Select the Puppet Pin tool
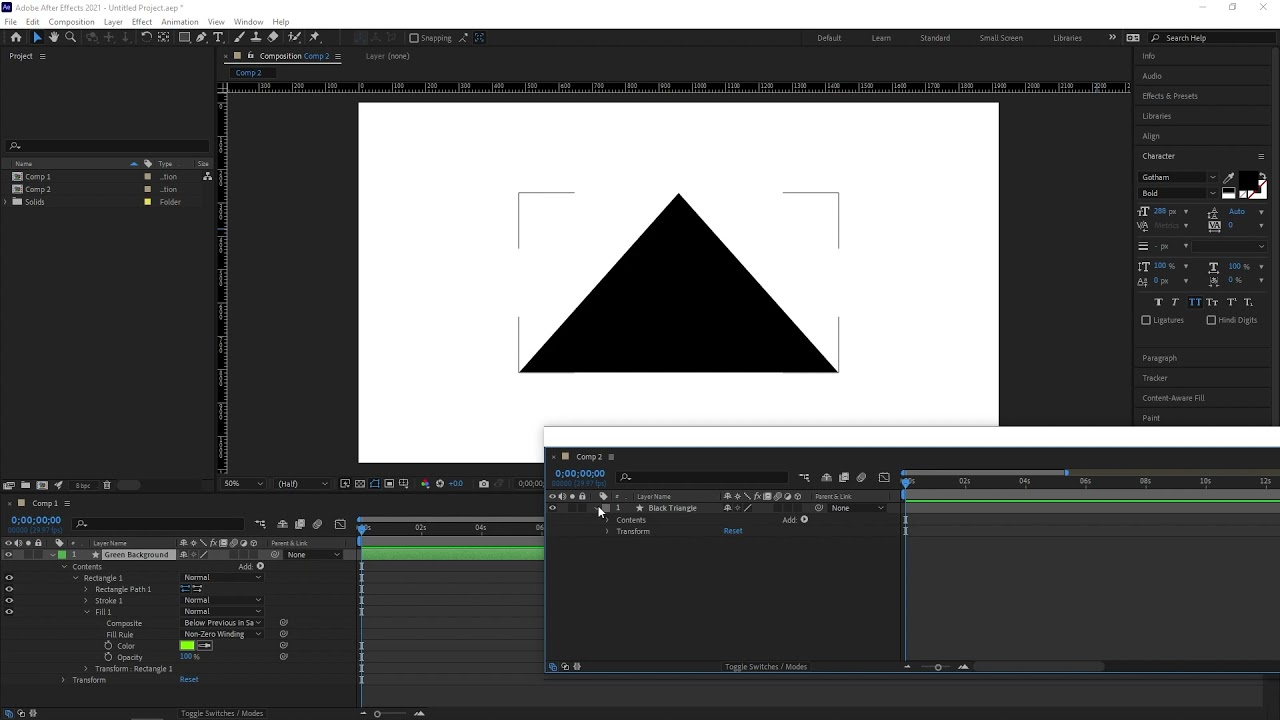The image size is (1280, 720). [x=314, y=37]
